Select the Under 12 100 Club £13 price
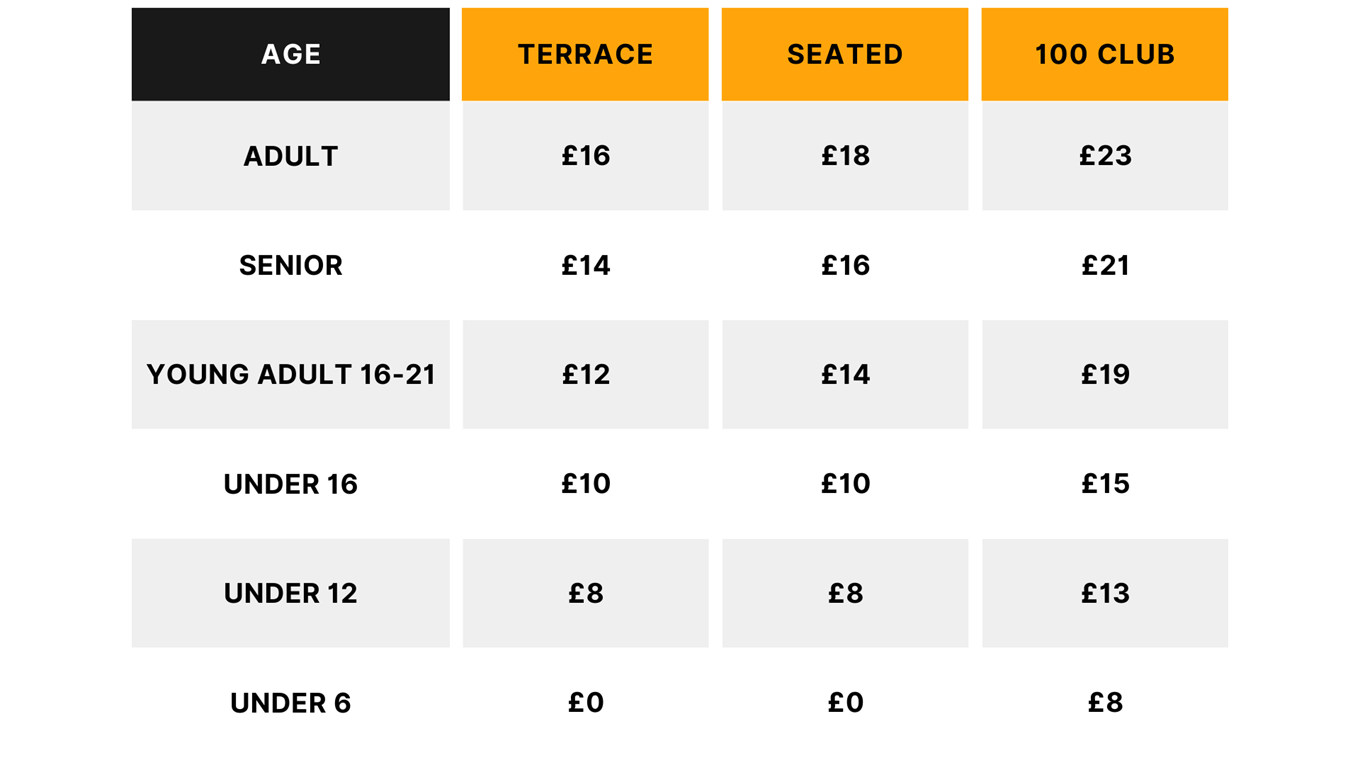Image resolution: width=1360 pixels, height=765 pixels. click(1105, 593)
